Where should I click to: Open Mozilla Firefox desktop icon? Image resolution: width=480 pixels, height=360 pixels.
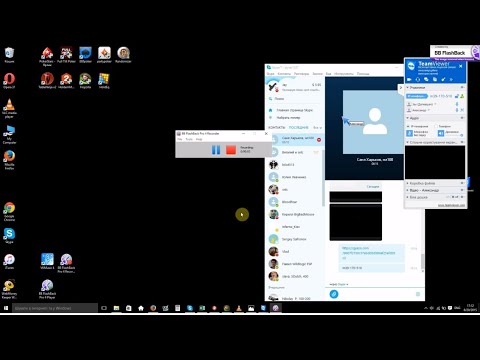coord(9,160)
